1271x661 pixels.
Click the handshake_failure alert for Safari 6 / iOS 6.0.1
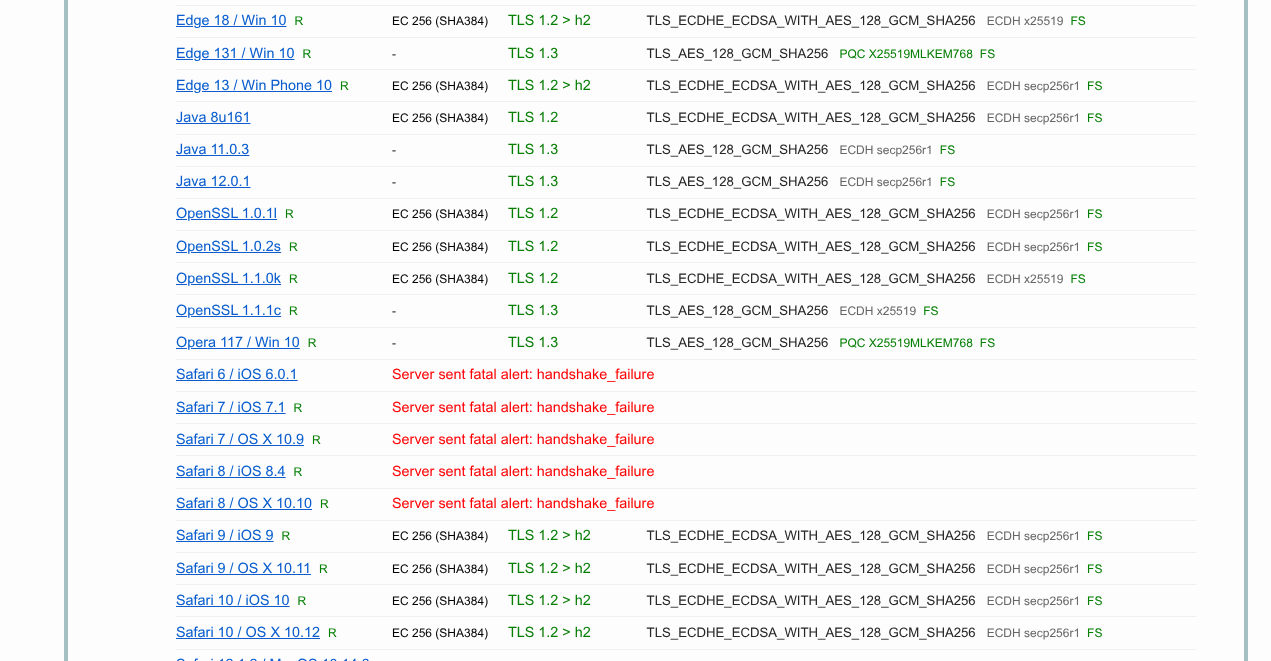523,374
